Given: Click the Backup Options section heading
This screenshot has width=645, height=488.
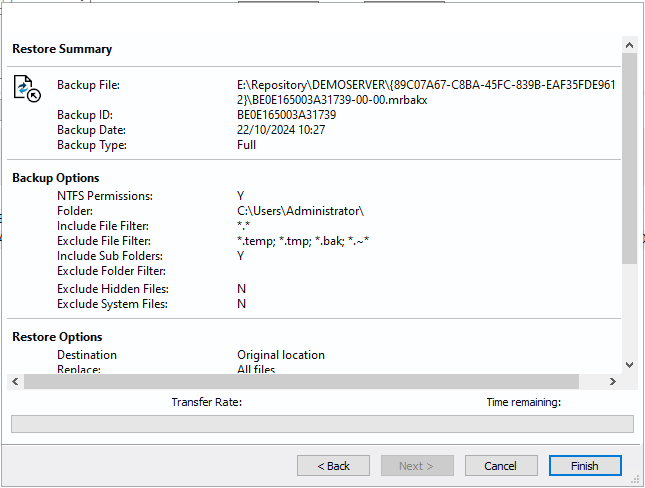Looking at the screenshot, I should coord(56,178).
